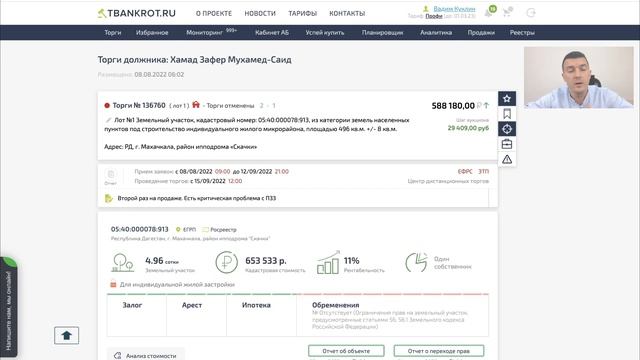This screenshot has width=640, height=360.
Task: Go to НОВОСТИ page
Action: [260, 13]
